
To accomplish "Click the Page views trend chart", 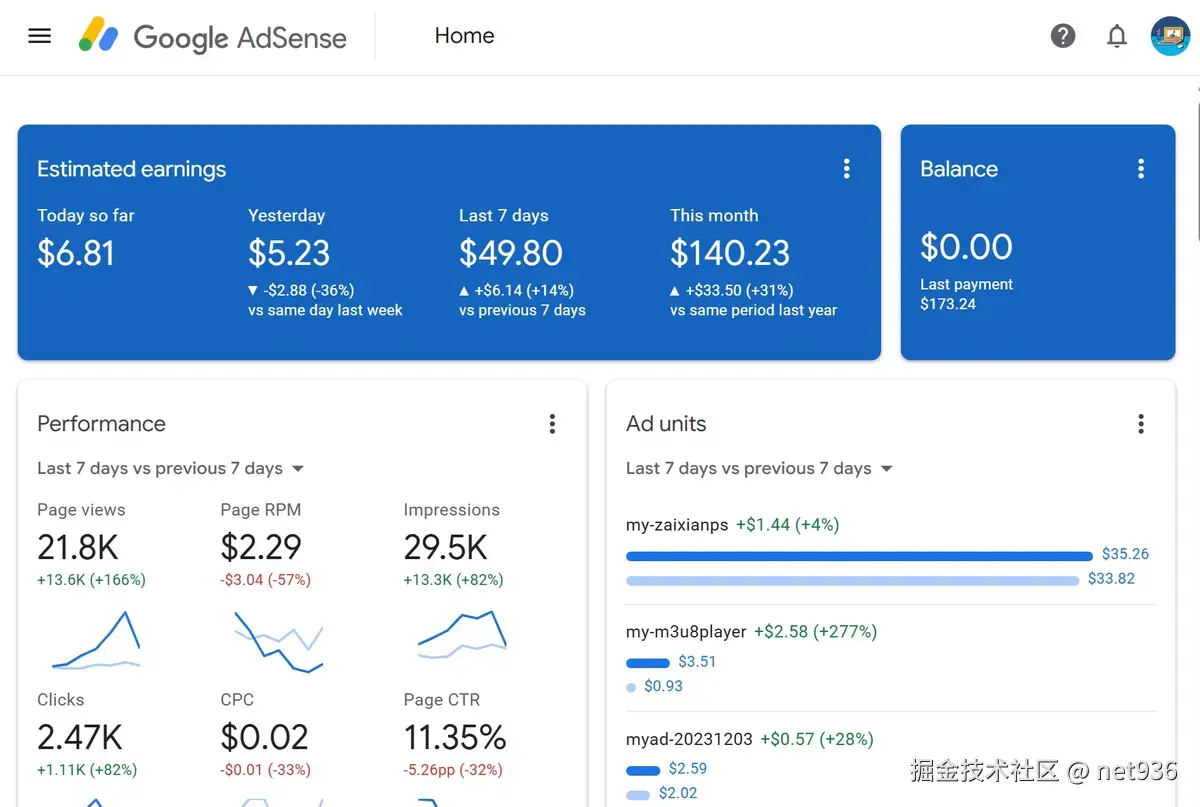I will click(x=96, y=640).
